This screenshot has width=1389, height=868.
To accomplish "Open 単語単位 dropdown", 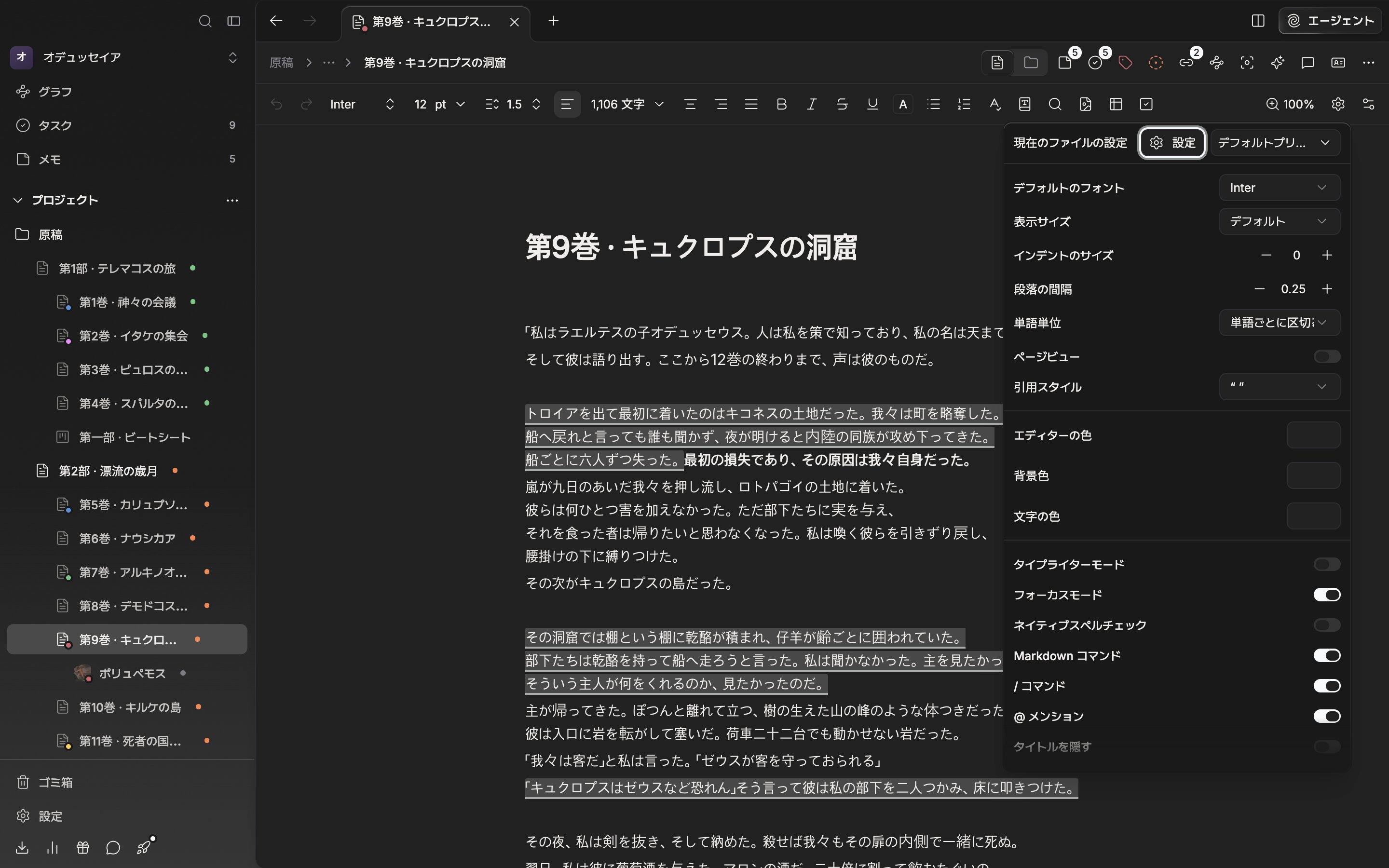I will (1280, 323).
